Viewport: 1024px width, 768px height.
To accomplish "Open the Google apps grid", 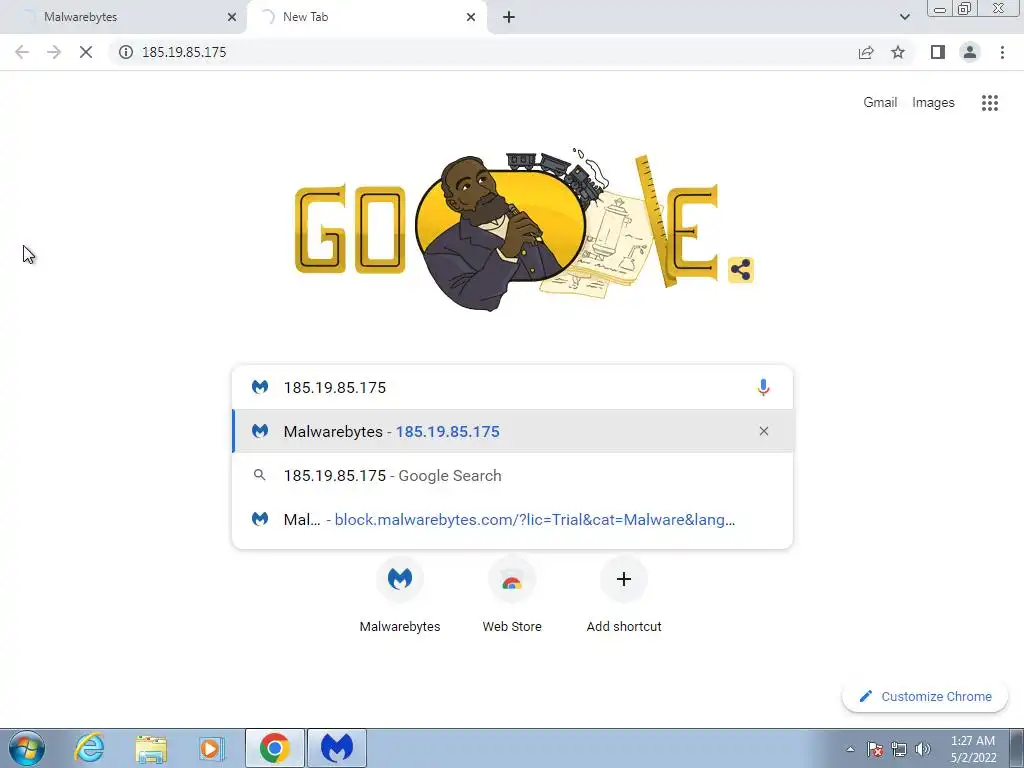I will (990, 103).
